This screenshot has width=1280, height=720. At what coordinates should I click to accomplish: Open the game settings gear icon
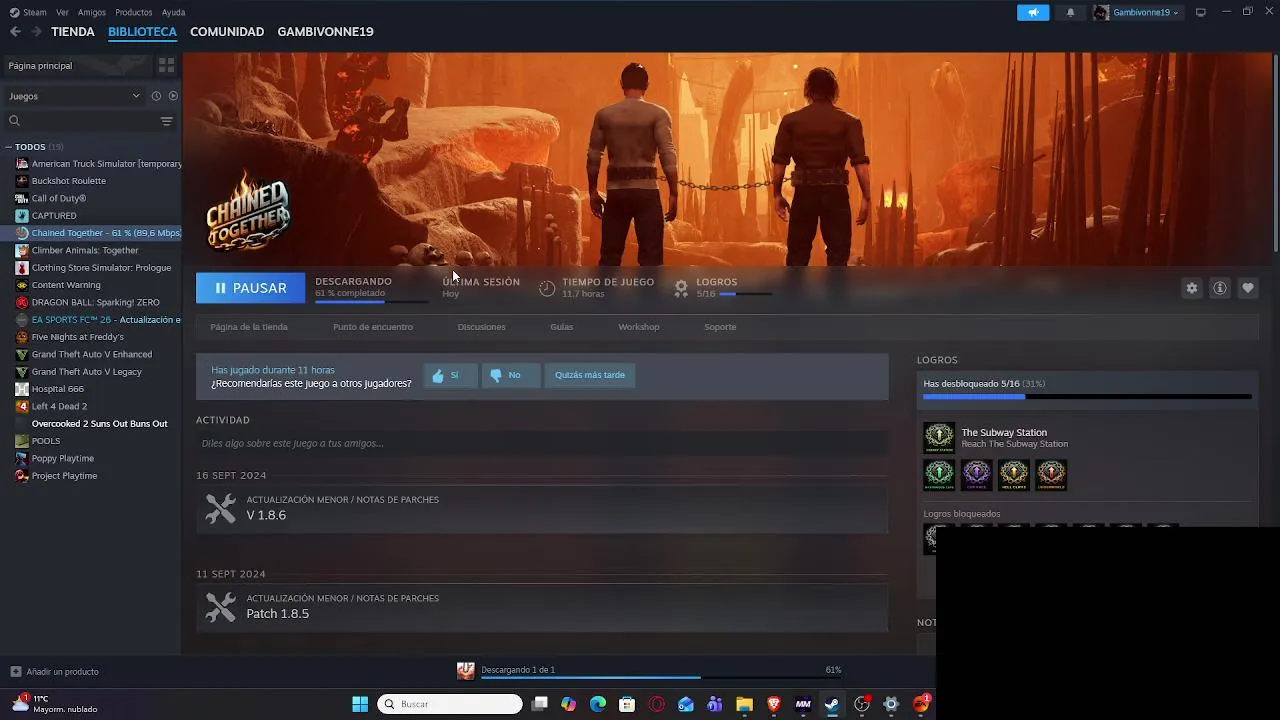point(1191,288)
